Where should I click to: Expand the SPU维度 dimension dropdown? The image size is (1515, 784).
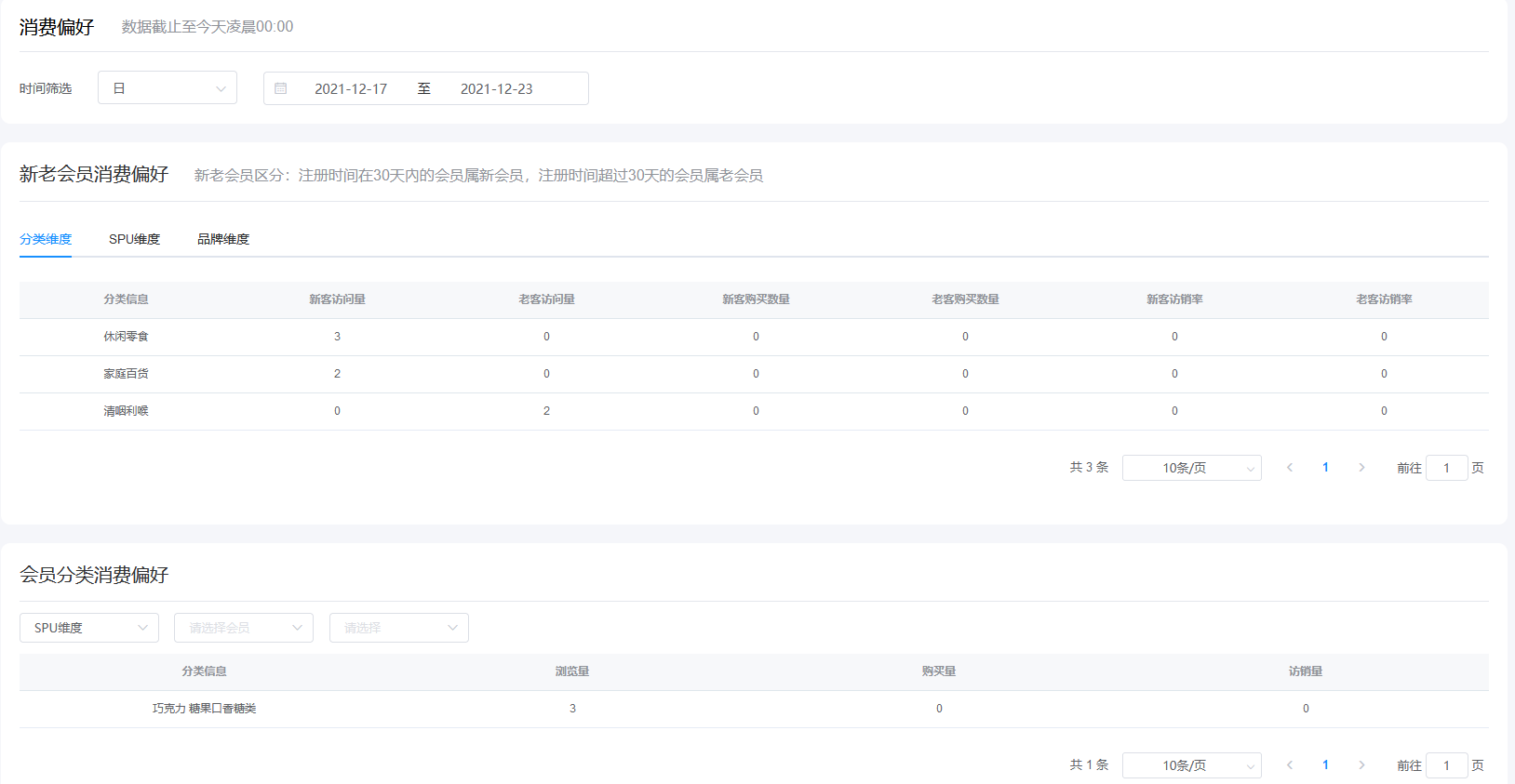click(x=89, y=628)
